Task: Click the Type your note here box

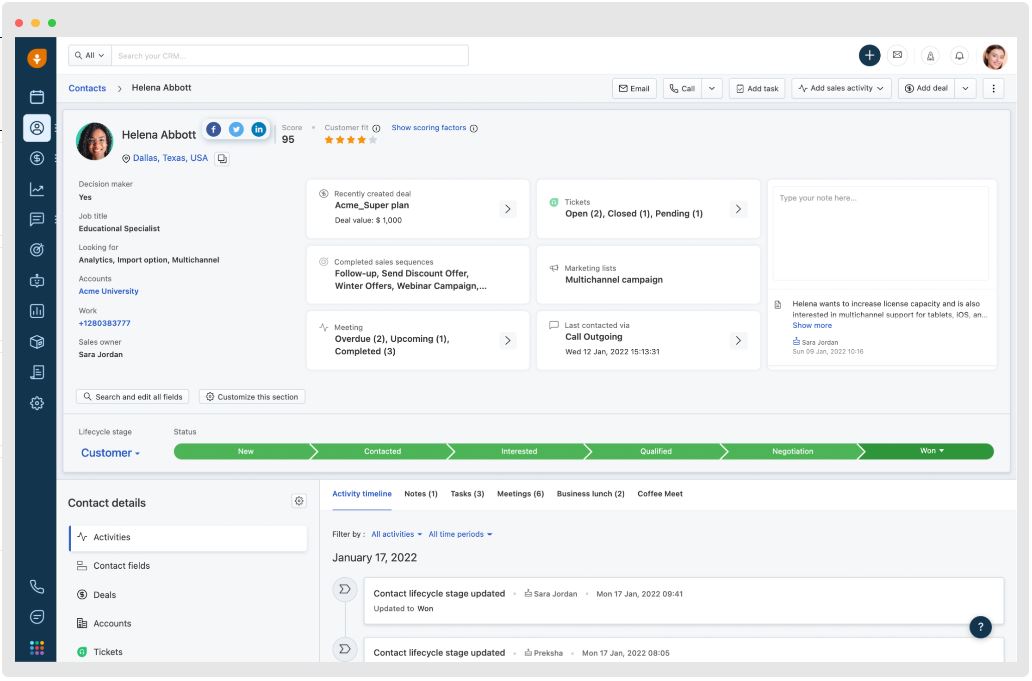Action: click(881, 234)
